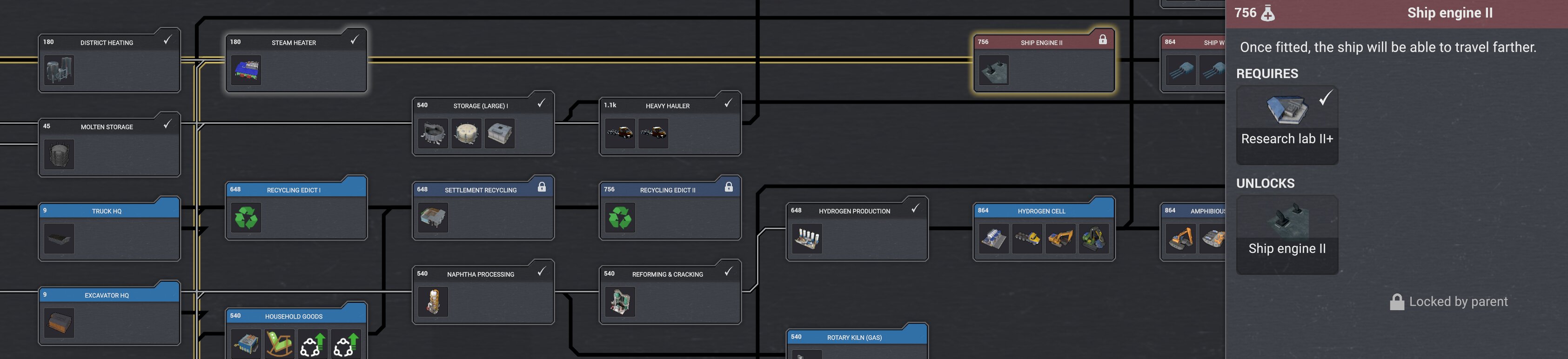Select the Settlement Recycling building icon

(433, 217)
